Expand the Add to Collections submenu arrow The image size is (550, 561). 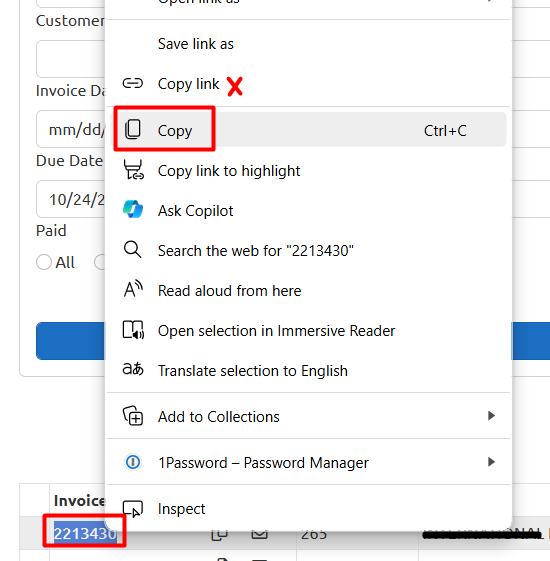(x=491, y=416)
